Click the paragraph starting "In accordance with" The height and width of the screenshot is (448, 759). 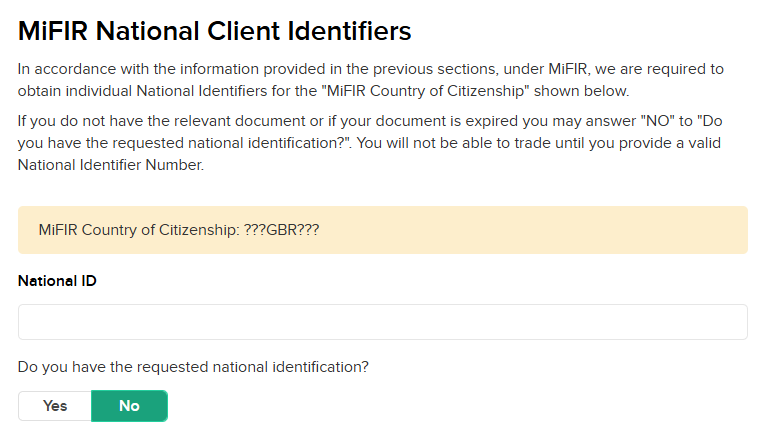pos(370,80)
